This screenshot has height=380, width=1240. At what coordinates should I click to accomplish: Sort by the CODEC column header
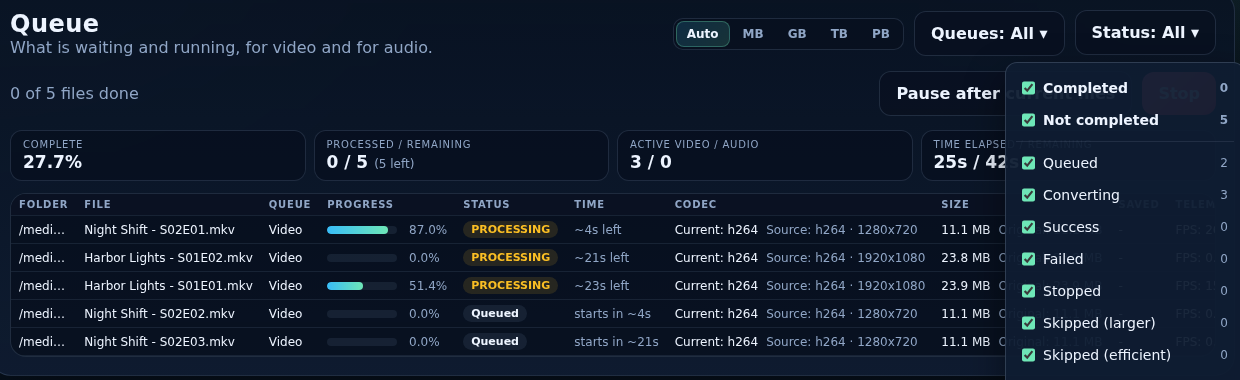(695, 205)
